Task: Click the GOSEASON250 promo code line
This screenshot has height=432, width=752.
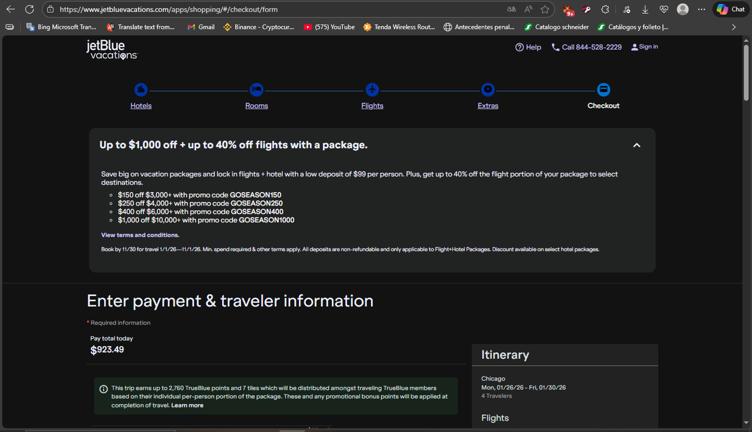Action: [x=200, y=203]
